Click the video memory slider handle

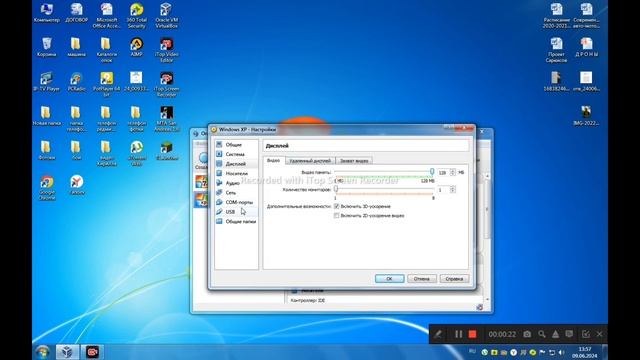(x=432, y=172)
